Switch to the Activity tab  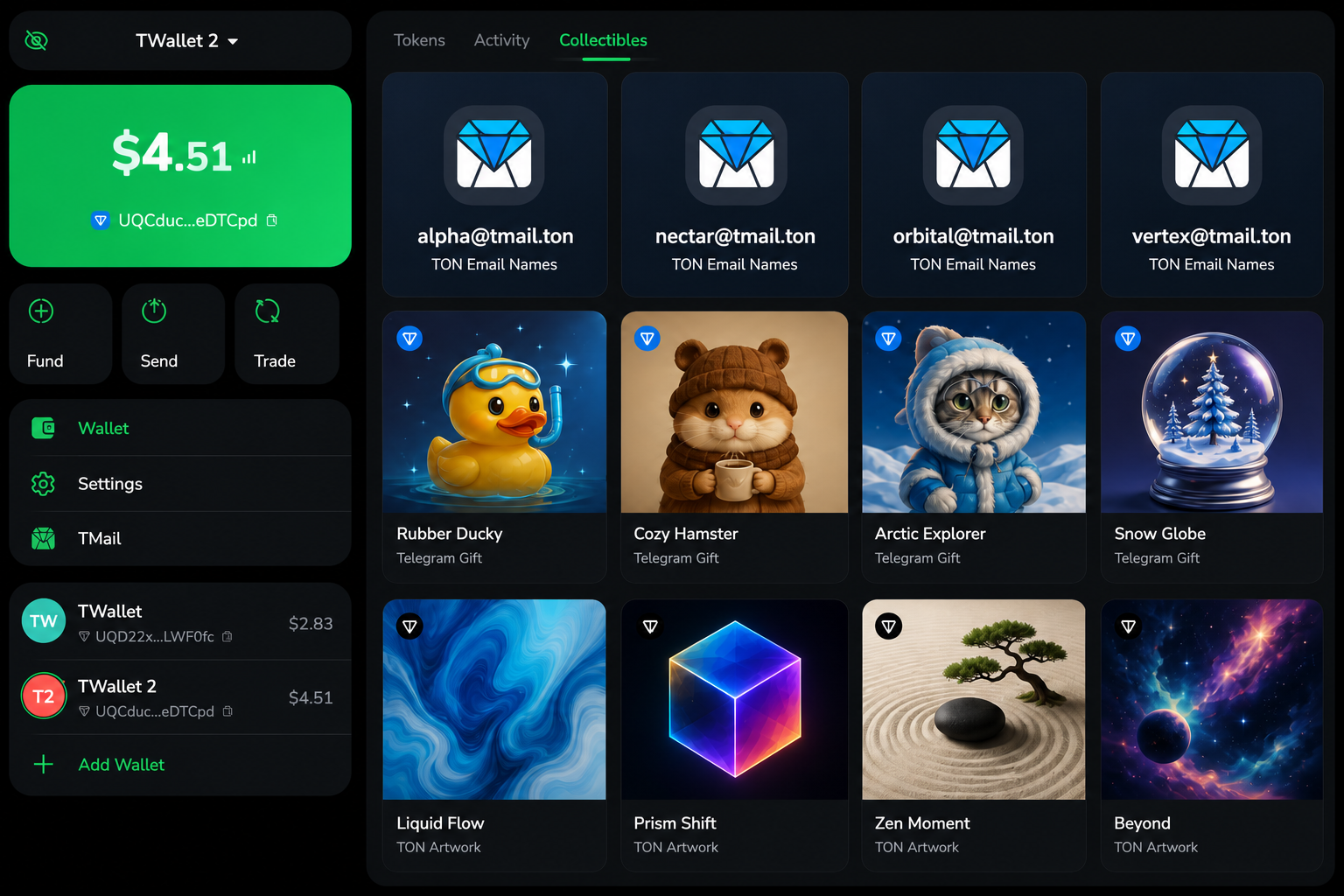pos(501,40)
